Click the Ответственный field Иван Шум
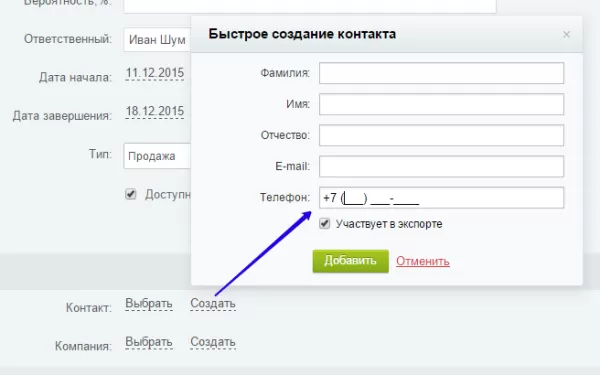Image resolution: width=600 pixels, height=375 pixels. click(157, 39)
